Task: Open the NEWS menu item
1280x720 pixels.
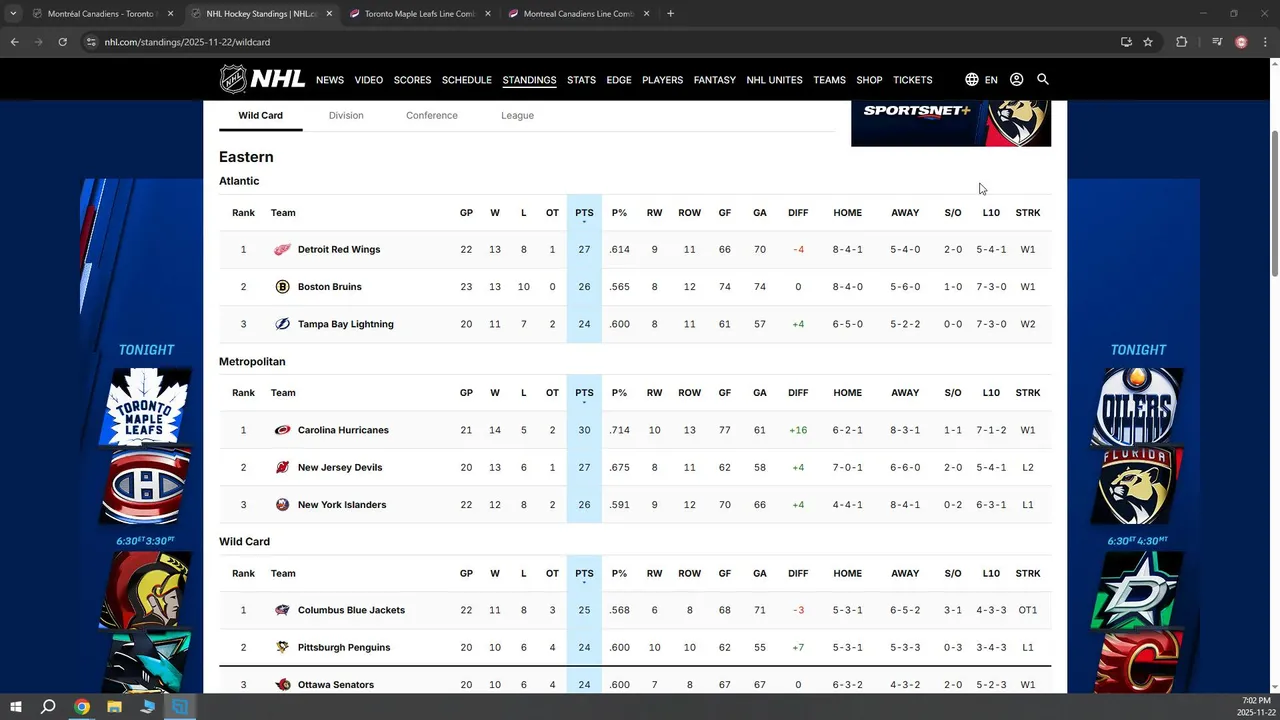Action: 330,80
